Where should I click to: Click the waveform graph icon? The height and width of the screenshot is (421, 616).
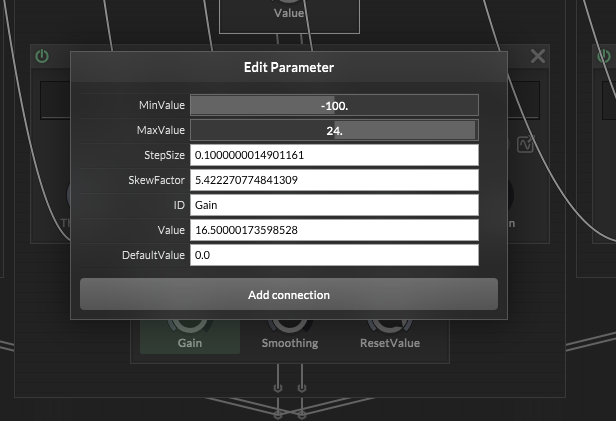point(525,146)
